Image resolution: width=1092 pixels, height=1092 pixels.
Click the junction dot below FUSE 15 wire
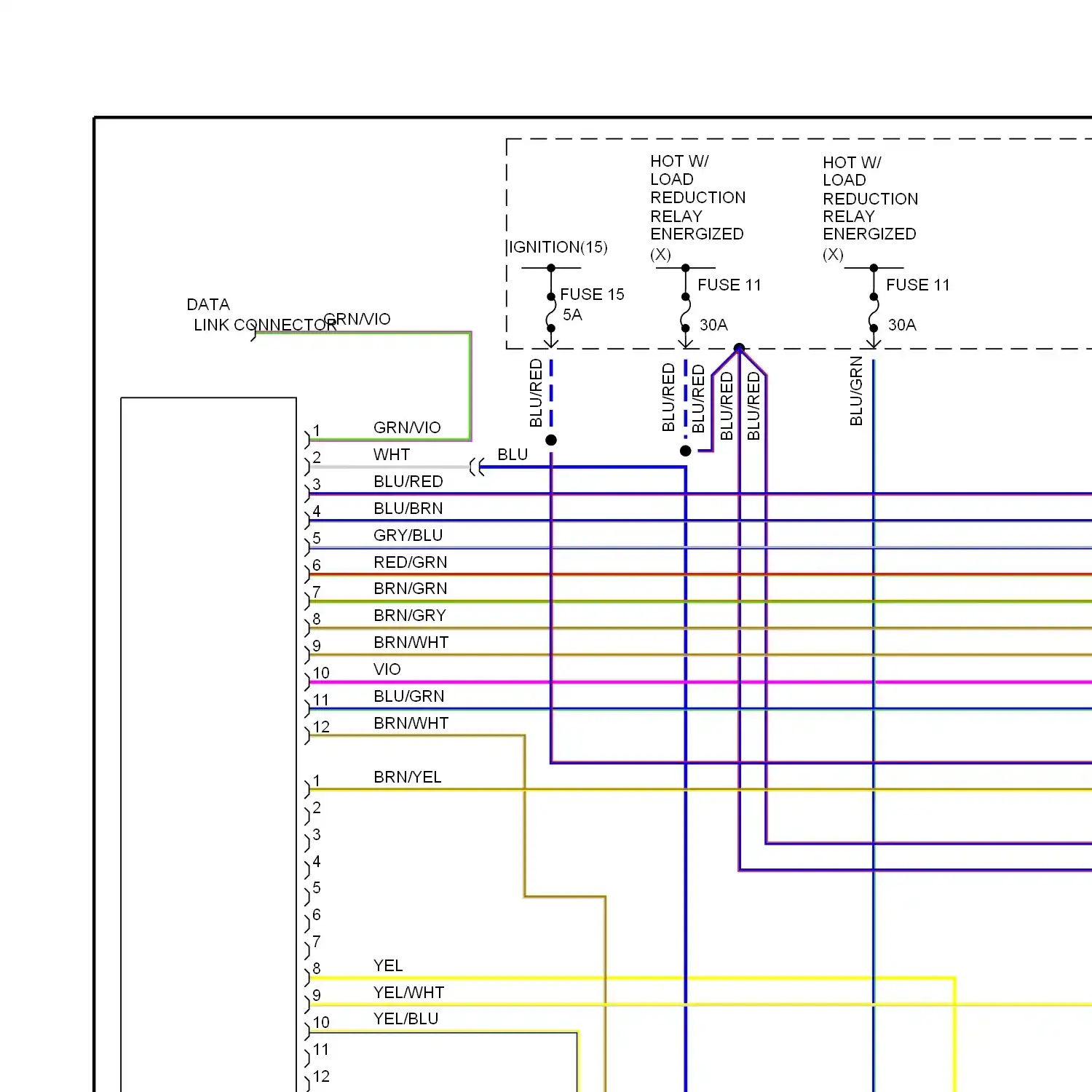coord(551,440)
